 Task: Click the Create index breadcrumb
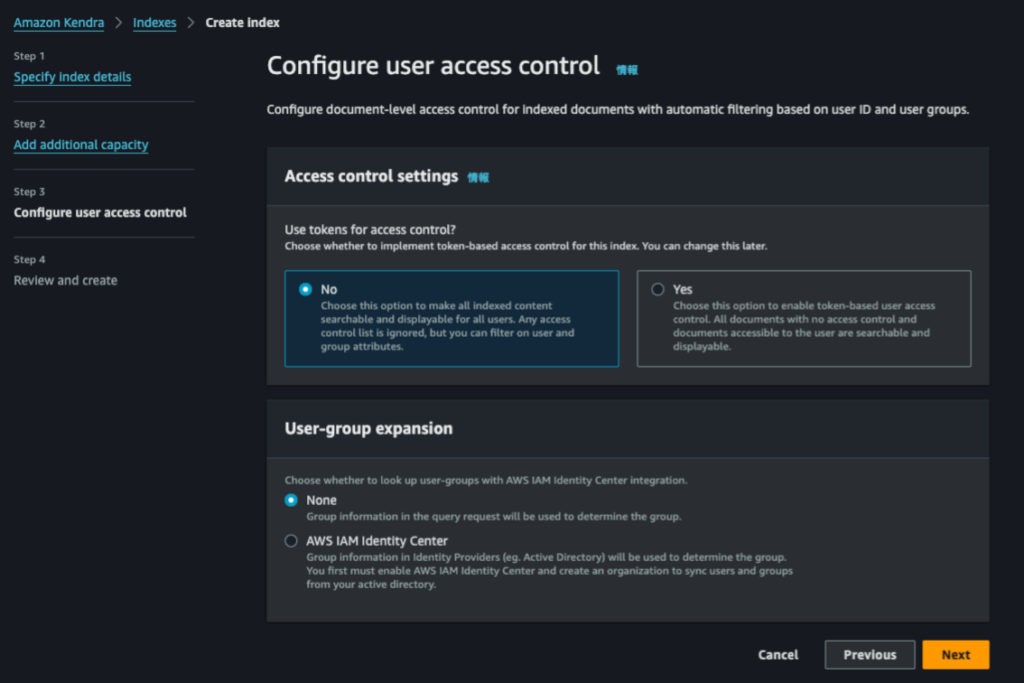[x=242, y=22]
